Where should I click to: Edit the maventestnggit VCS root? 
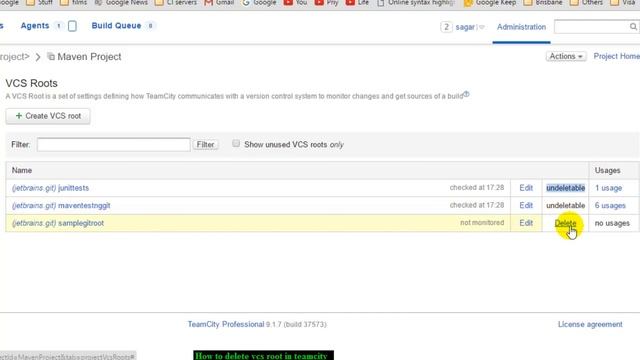coord(526,205)
